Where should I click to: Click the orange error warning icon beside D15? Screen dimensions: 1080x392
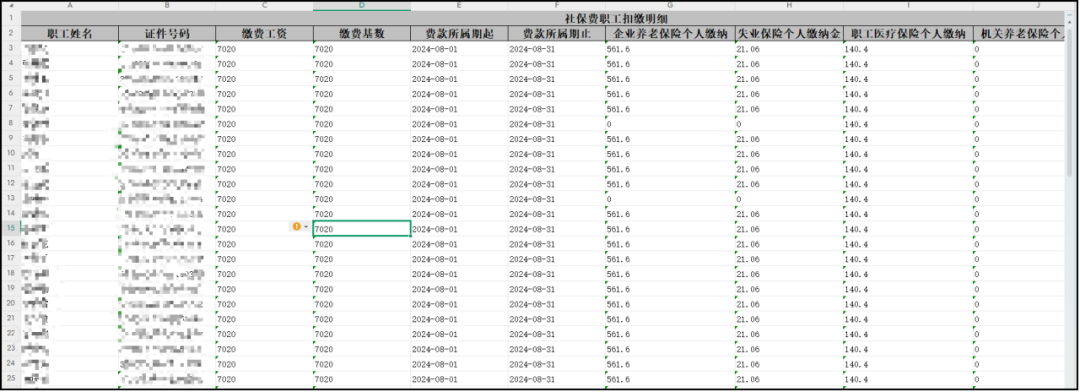(x=297, y=226)
